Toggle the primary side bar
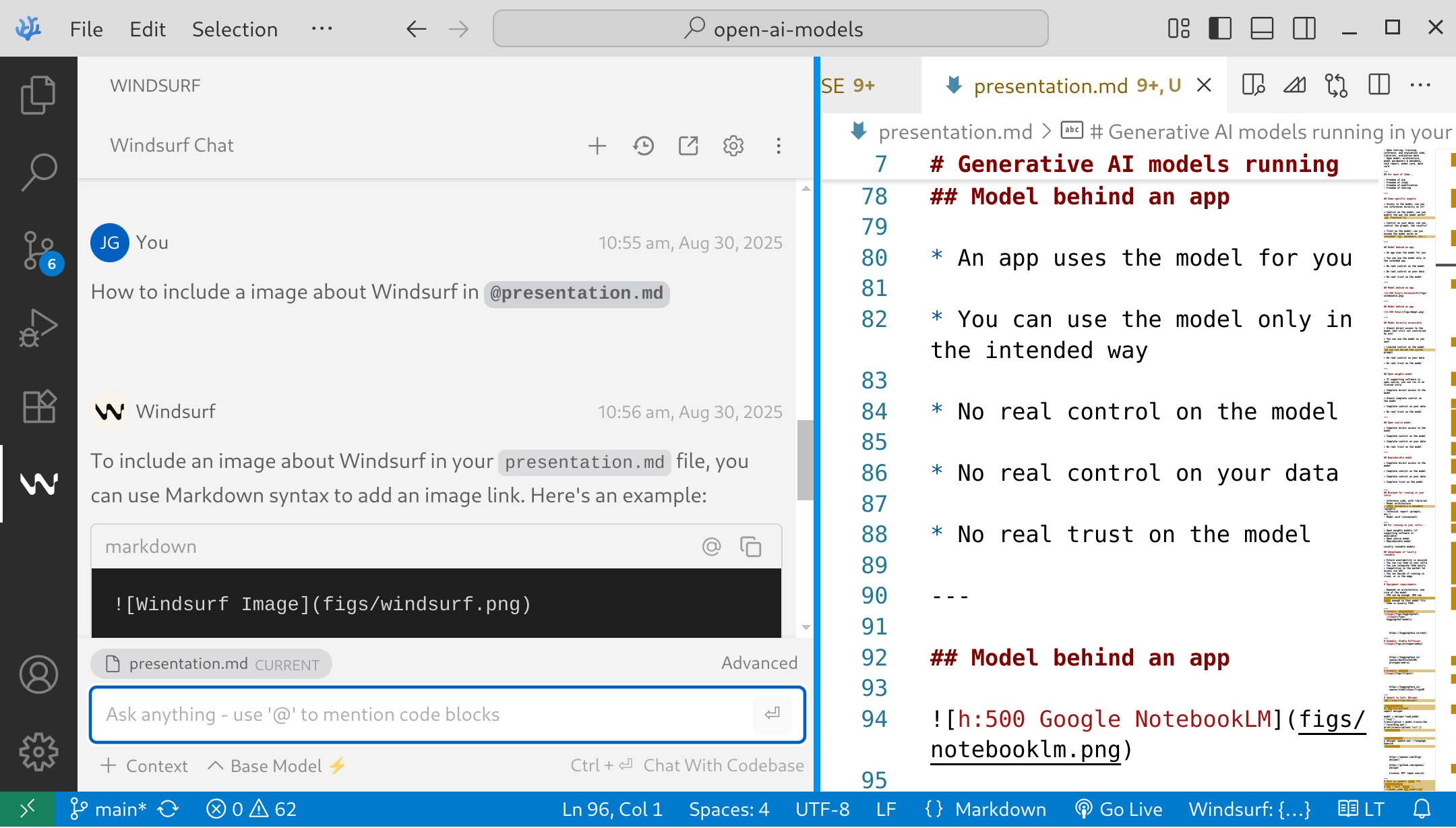1456x828 pixels. (x=1220, y=28)
